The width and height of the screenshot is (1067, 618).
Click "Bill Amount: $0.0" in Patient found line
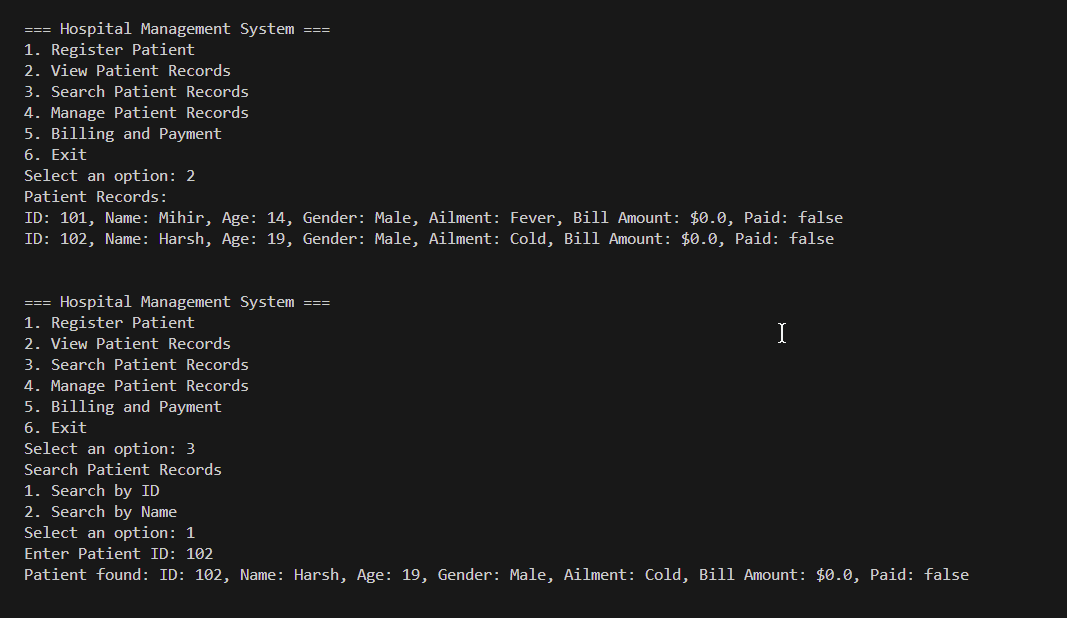(x=775, y=575)
